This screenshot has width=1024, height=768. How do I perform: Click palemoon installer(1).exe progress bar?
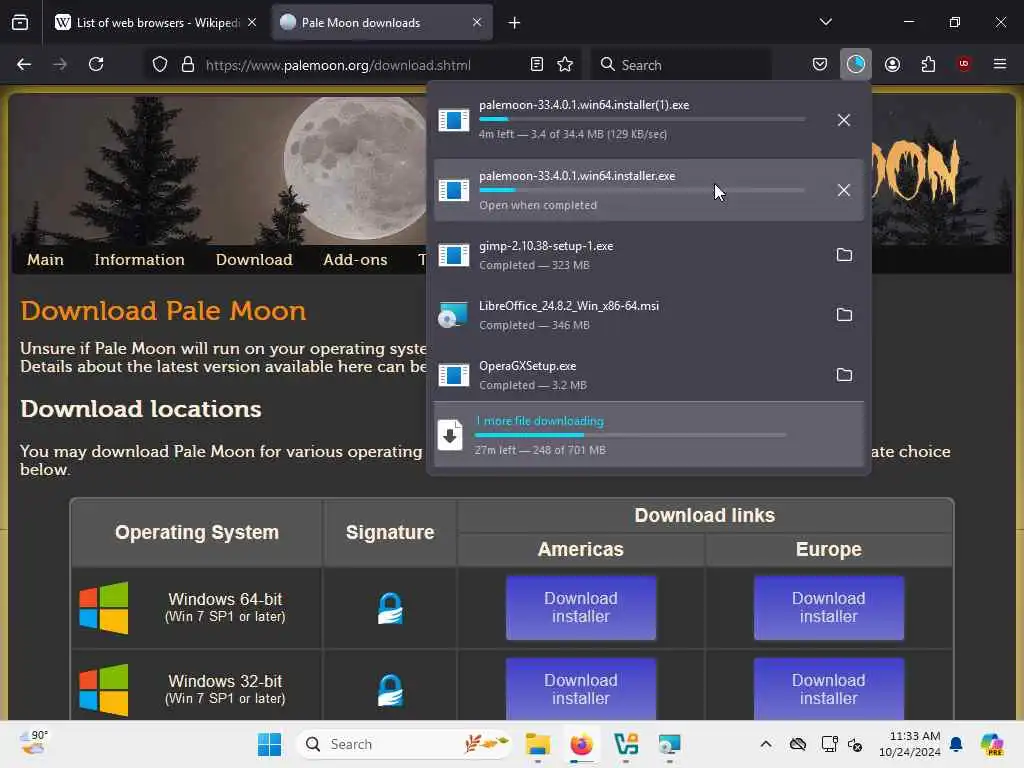coord(642,119)
